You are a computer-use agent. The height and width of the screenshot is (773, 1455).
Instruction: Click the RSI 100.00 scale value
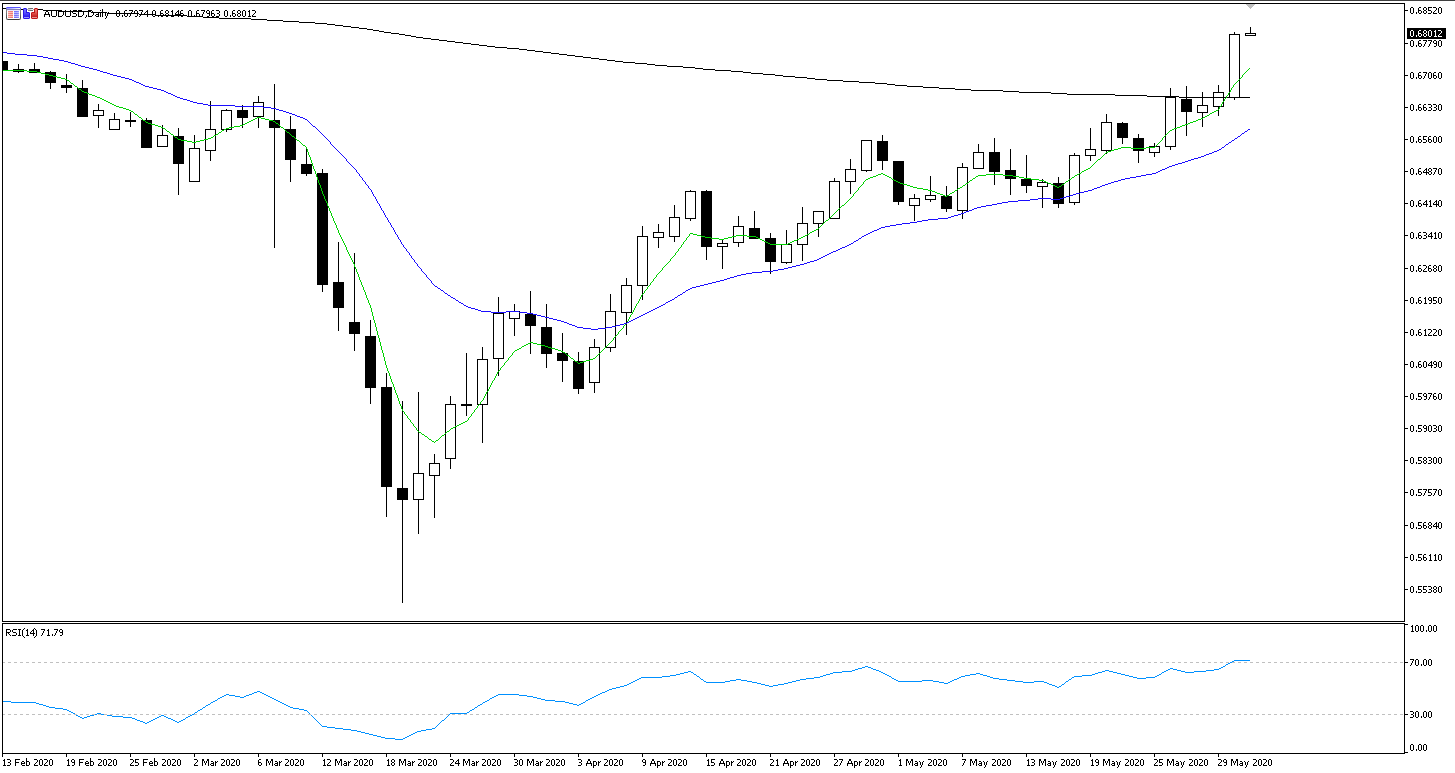click(1423, 629)
